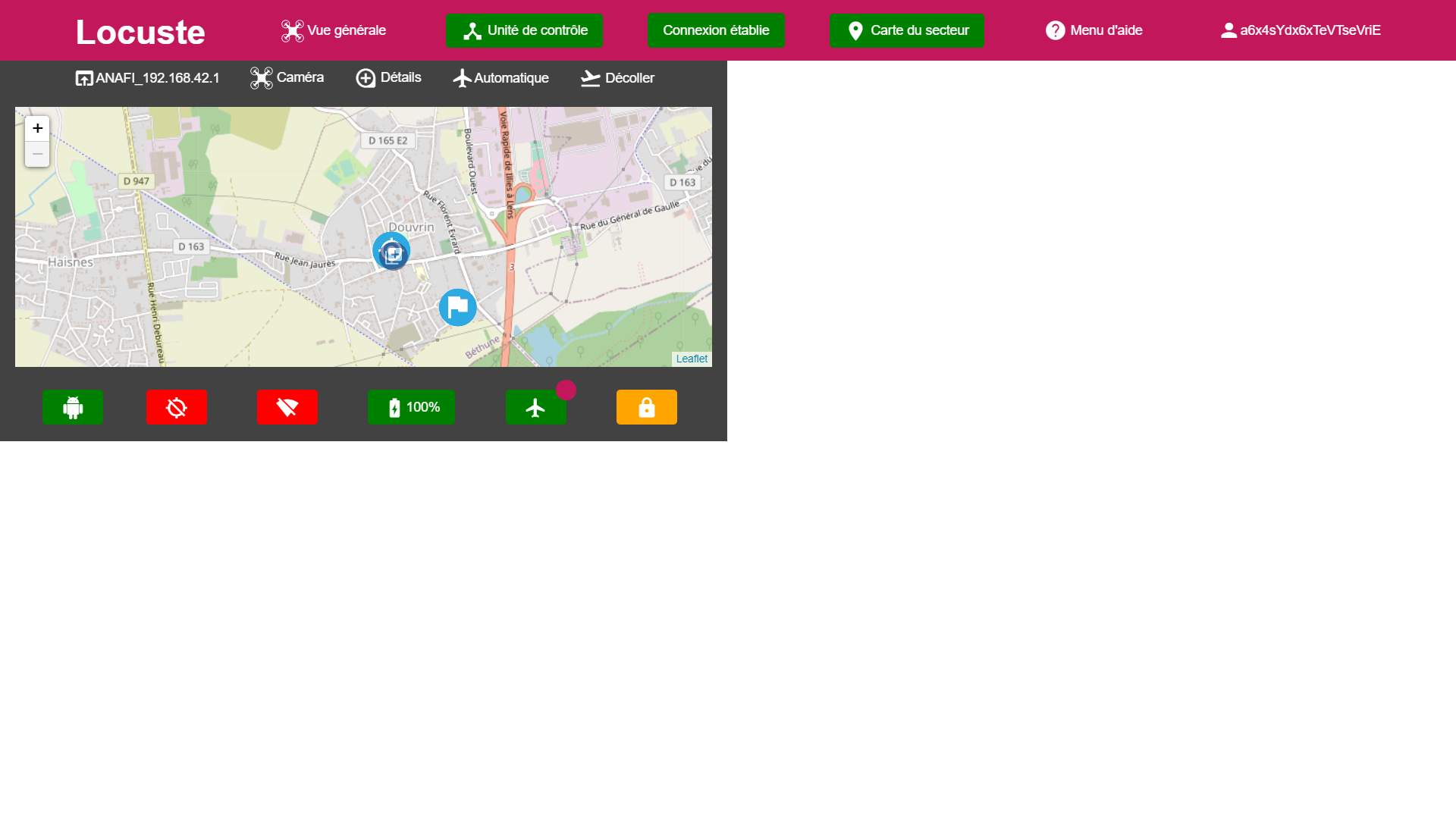
Task: Click the battery 100% indicator
Action: [x=411, y=407]
